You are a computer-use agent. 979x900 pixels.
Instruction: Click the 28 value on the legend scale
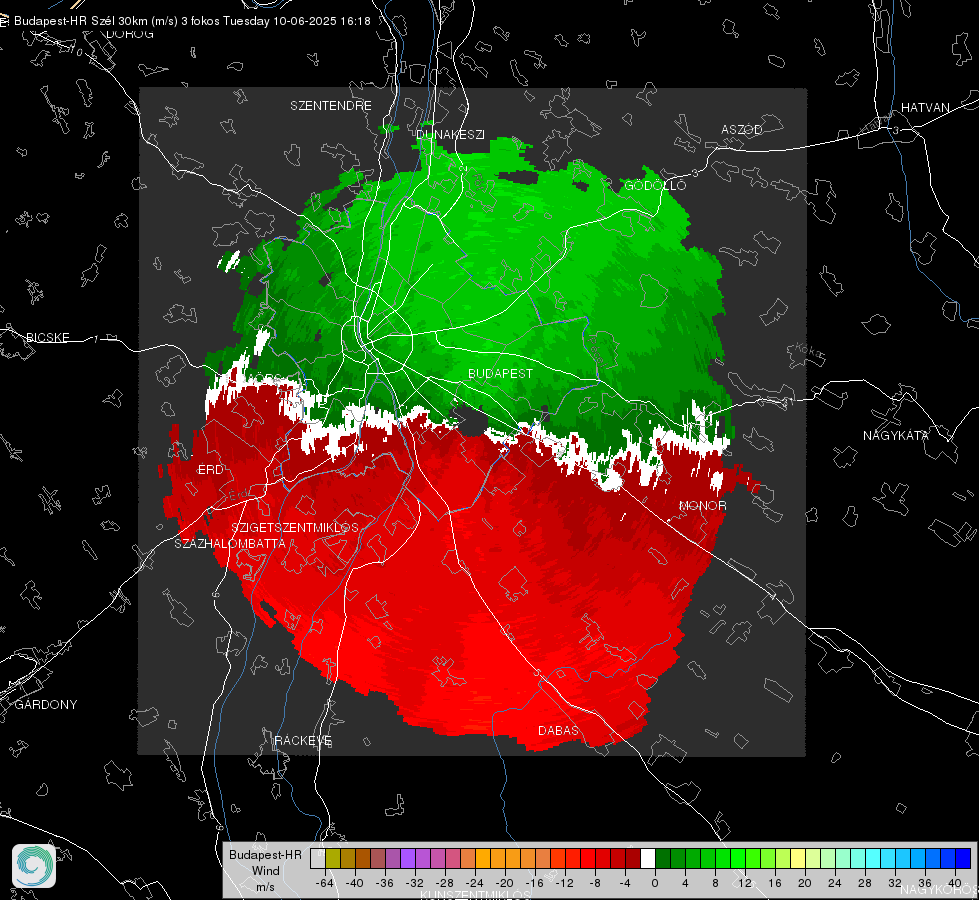tap(864, 883)
